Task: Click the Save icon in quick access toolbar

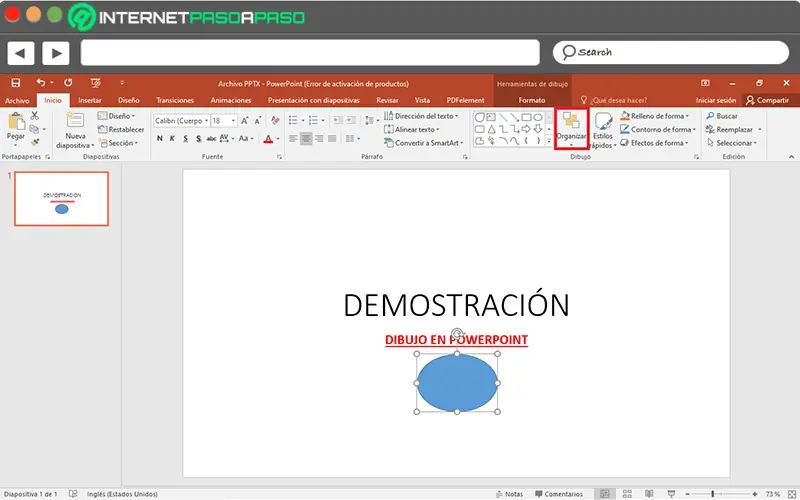Action: click(16, 82)
